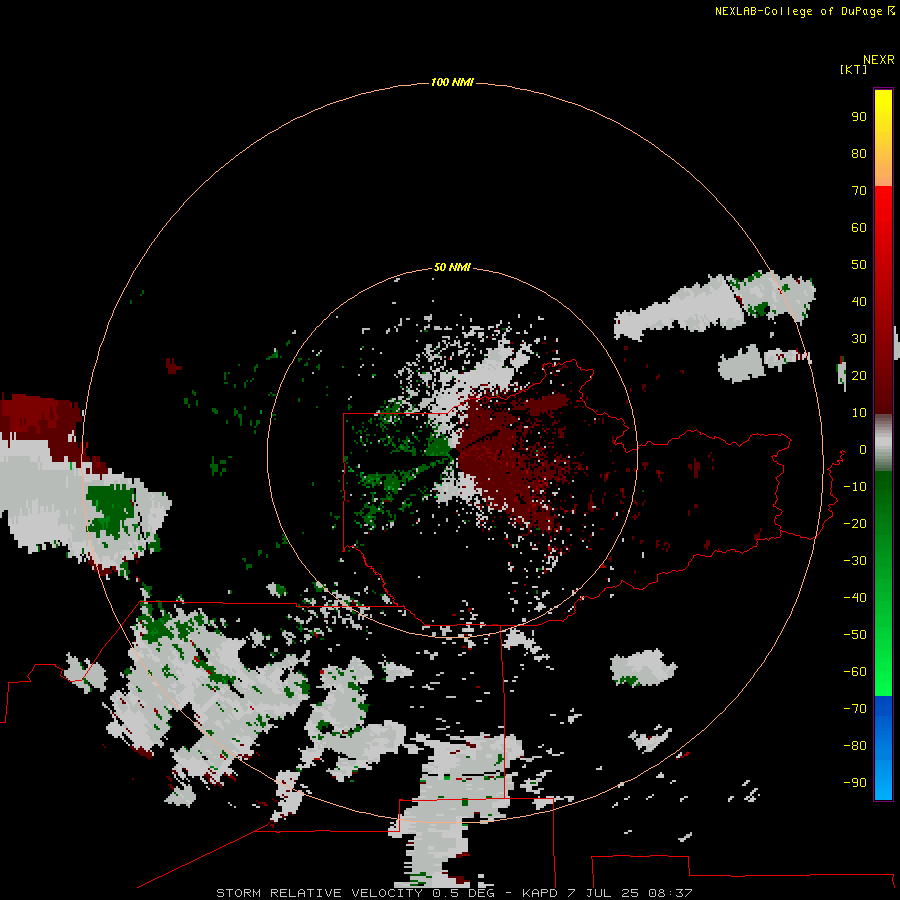Click the 70 value on the velocity scale
The height and width of the screenshot is (900, 900).
point(859,191)
